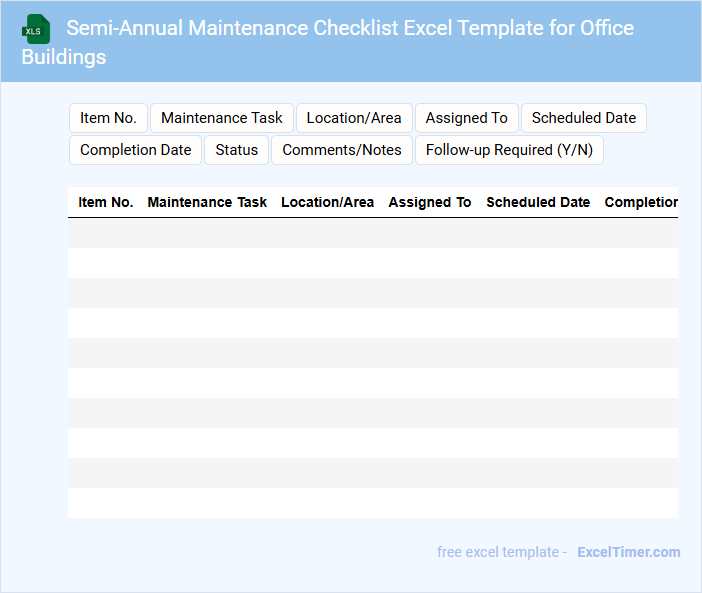Select the Scheduled Date column header

(538, 202)
